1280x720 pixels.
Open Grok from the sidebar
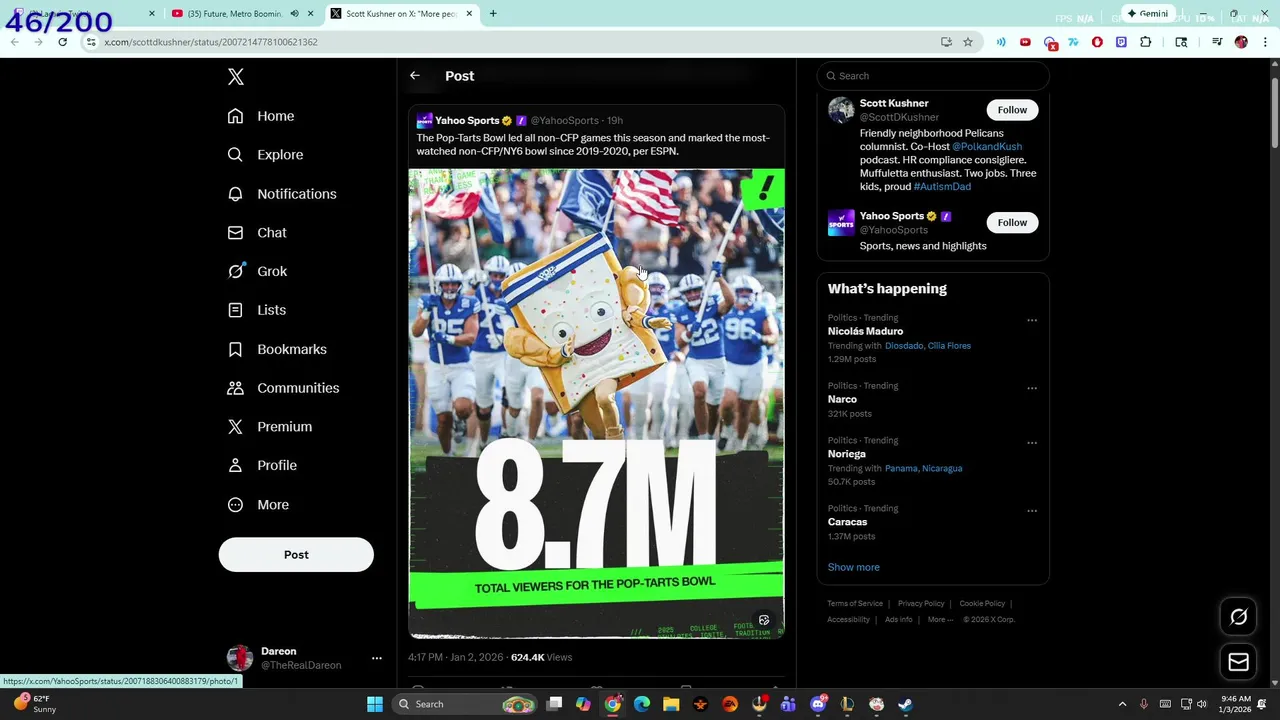257,271
